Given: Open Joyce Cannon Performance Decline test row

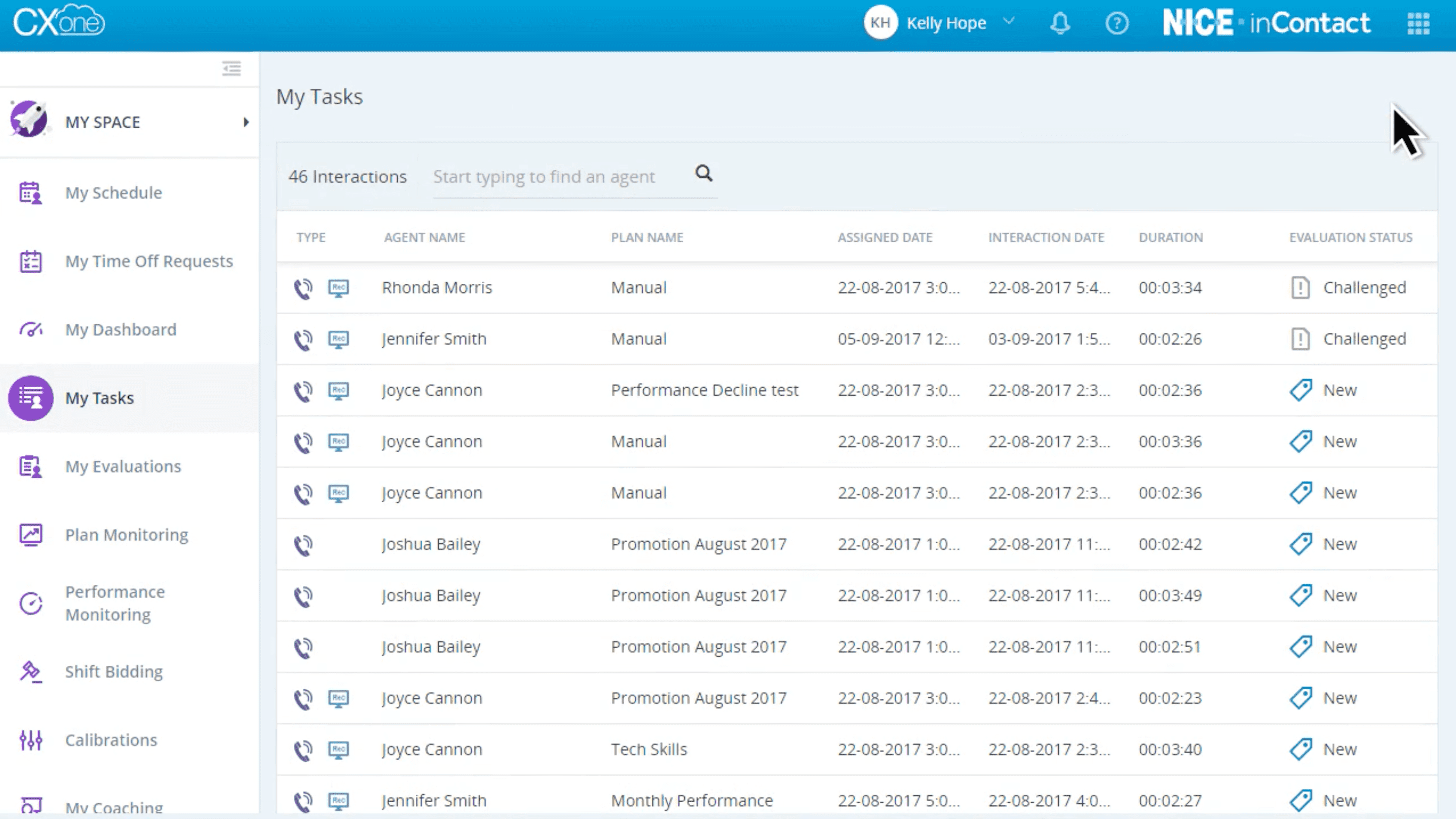Looking at the screenshot, I should pyautogui.click(x=704, y=391).
